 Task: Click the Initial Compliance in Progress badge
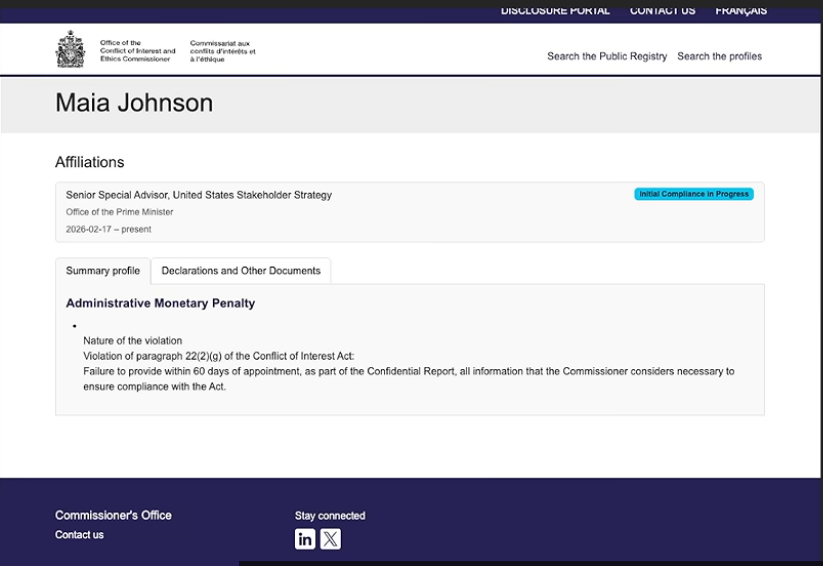(x=694, y=194)
